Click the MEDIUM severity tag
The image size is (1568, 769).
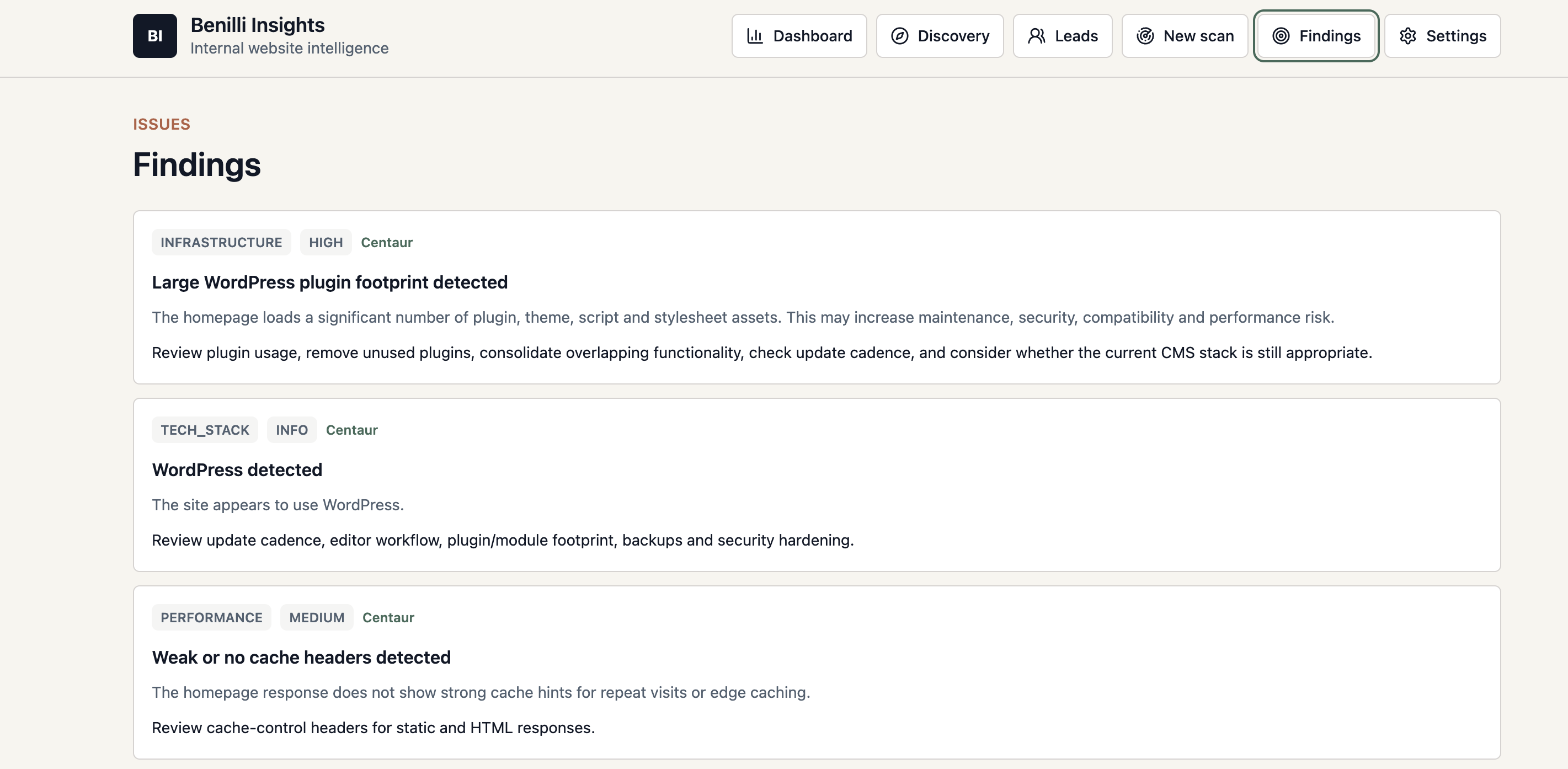[317, 617]
